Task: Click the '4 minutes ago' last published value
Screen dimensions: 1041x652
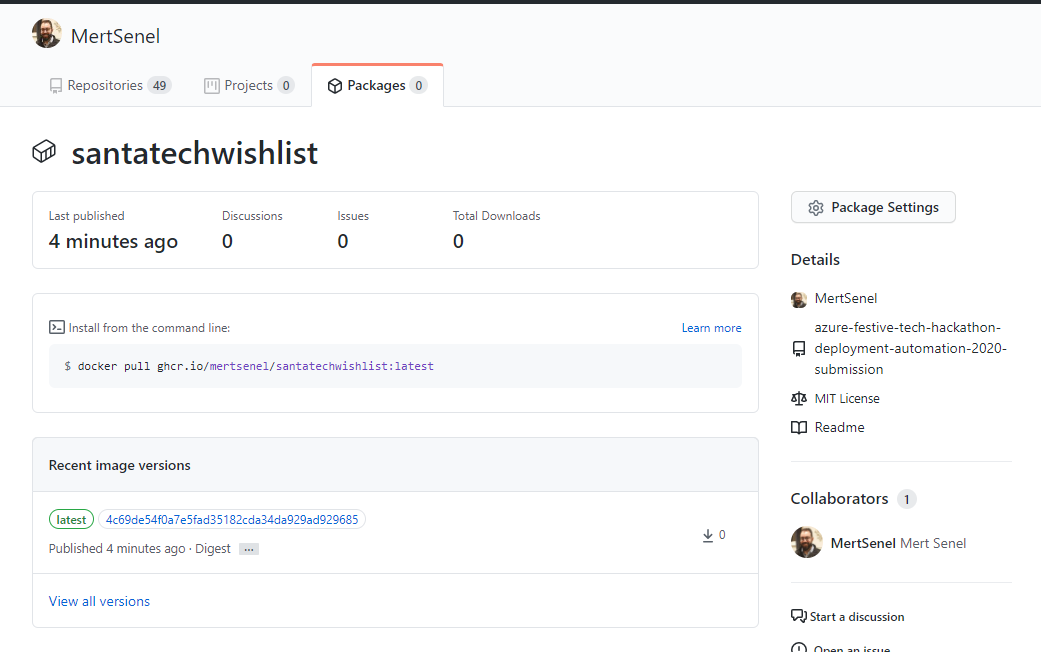Action: pyautogui.click(x=114, y=241)
